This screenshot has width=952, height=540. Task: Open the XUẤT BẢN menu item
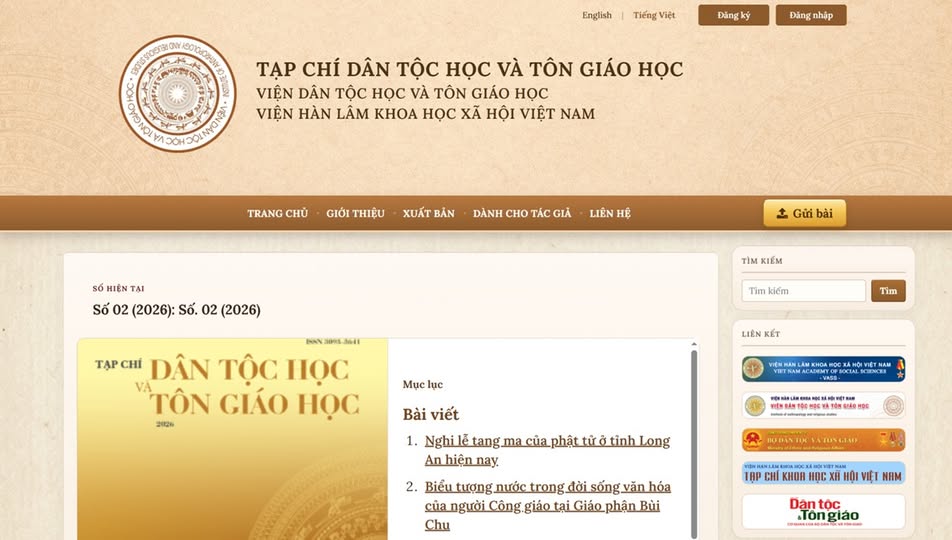[x=429, y=213]
